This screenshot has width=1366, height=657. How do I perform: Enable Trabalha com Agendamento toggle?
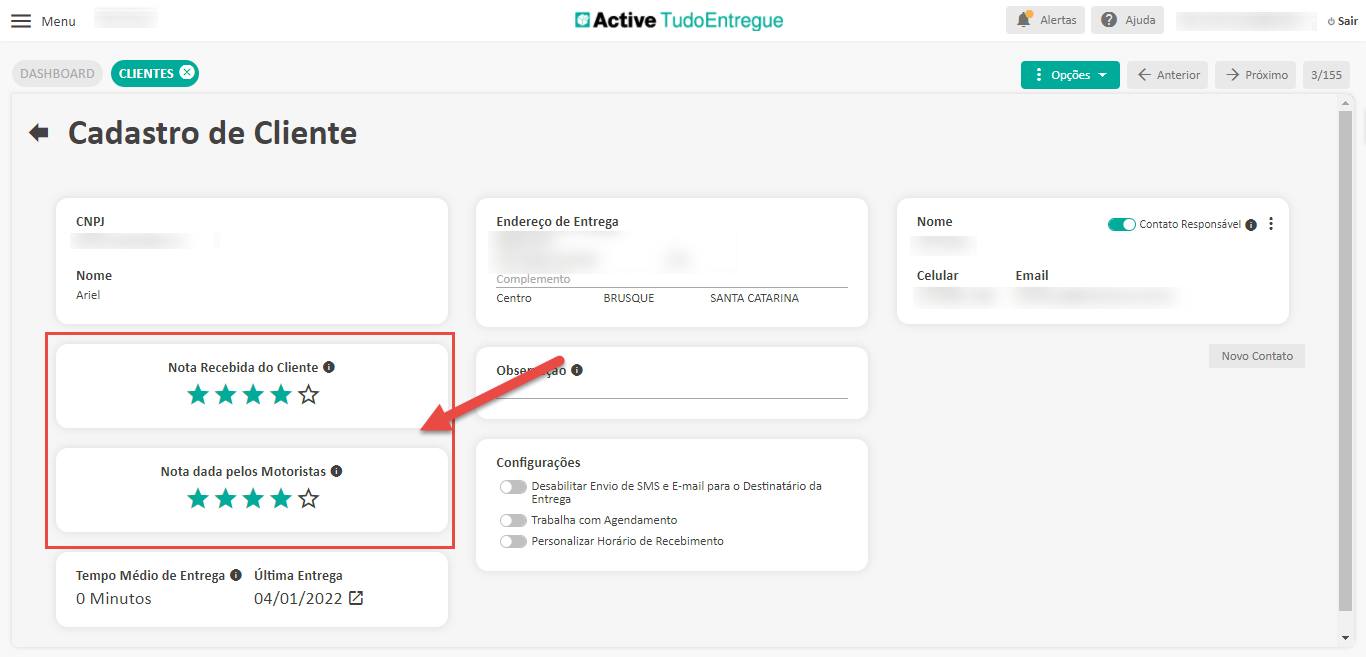click(513, 520)
